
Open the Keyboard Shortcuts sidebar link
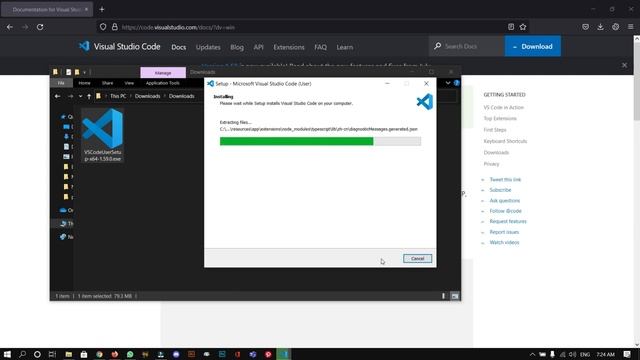click(505, 141)
